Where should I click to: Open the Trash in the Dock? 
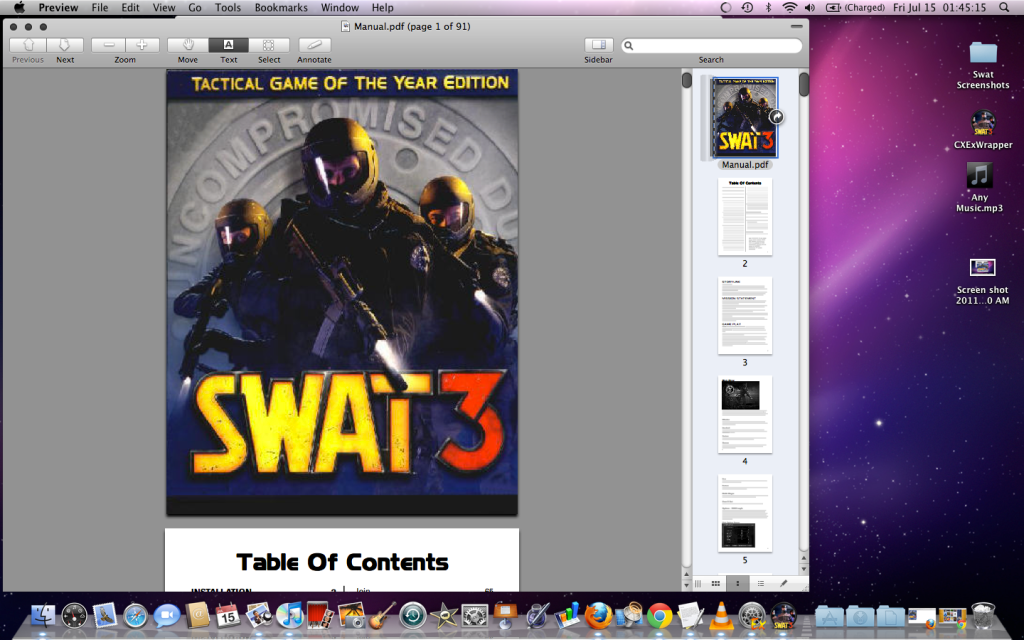(x=983, y=615)
